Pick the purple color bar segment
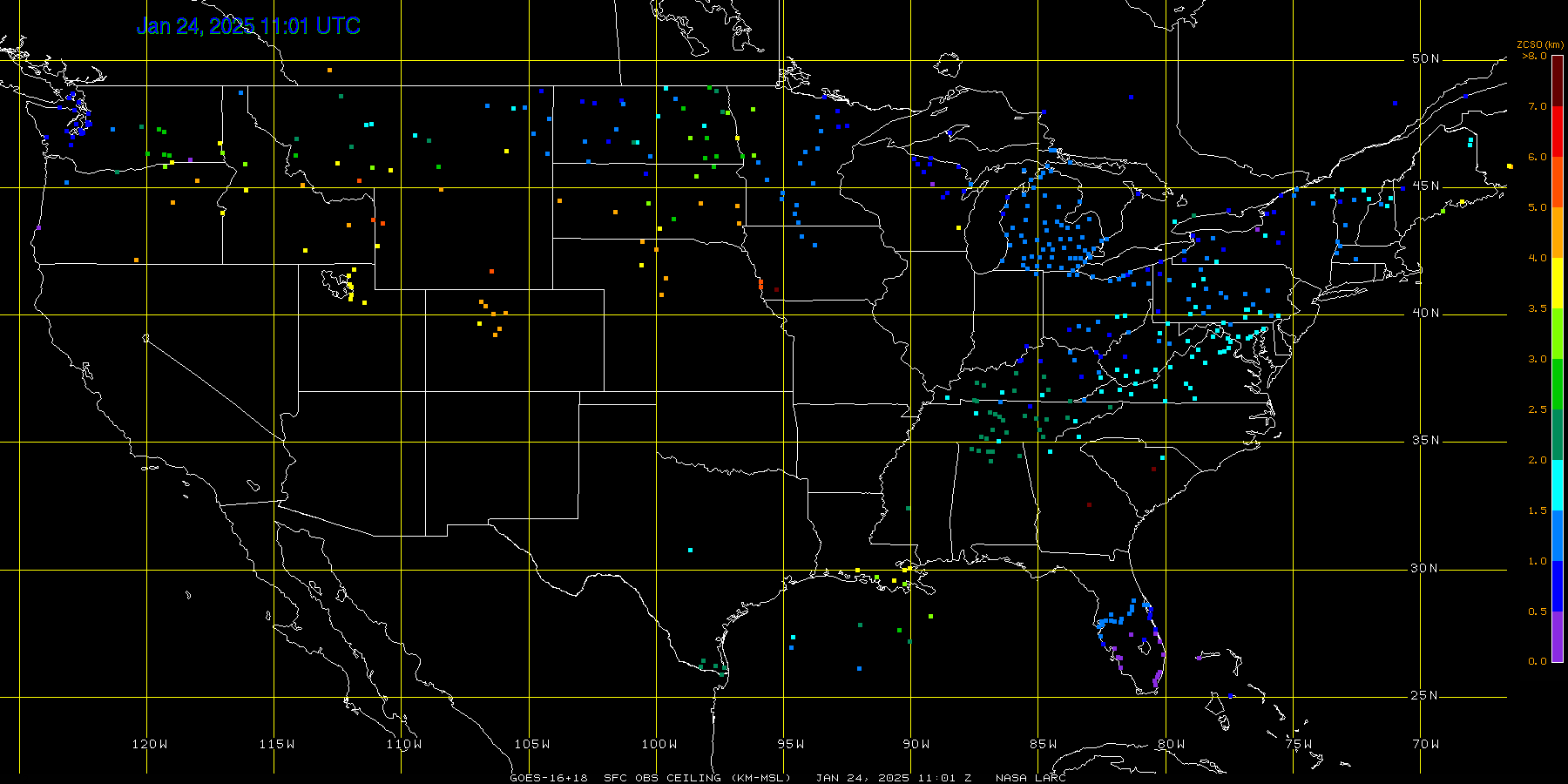This screenshot has width=1568, height=784. 1558,637
